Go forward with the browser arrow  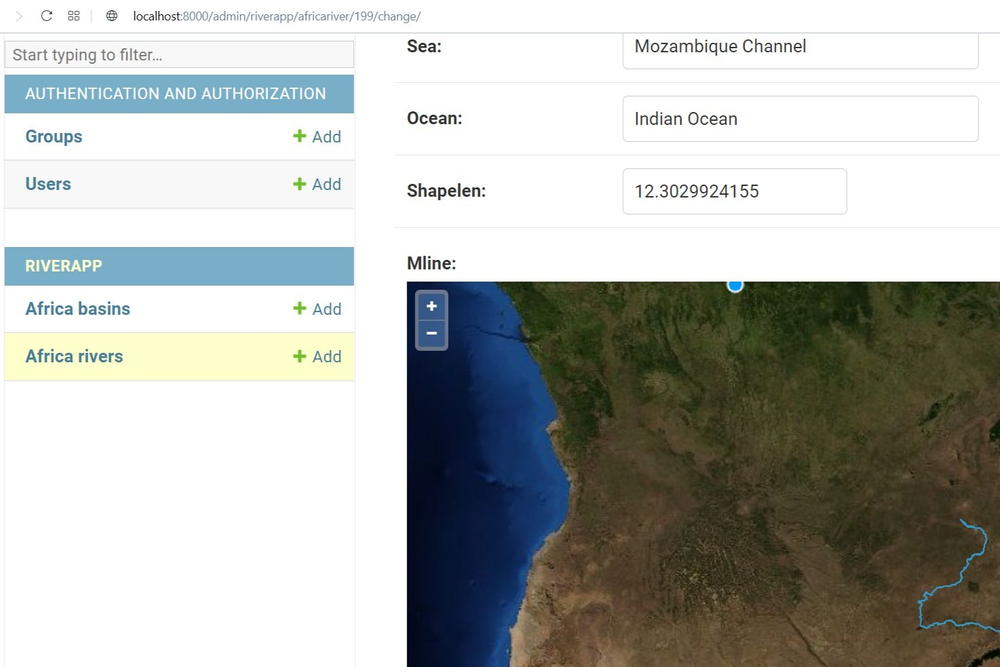(19, 16)
